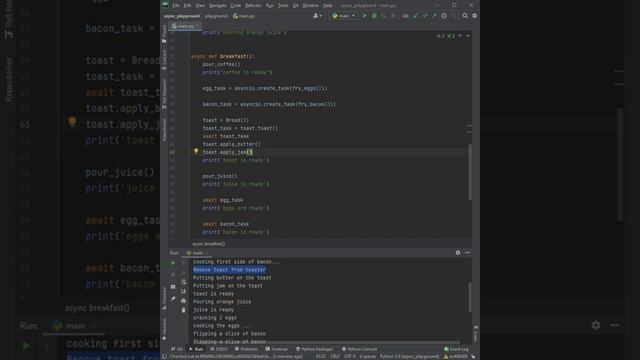The width and height of the screenshot is (640, 360).
Task: Open Python Packages tool window tab
Action: tap(314, 349)
